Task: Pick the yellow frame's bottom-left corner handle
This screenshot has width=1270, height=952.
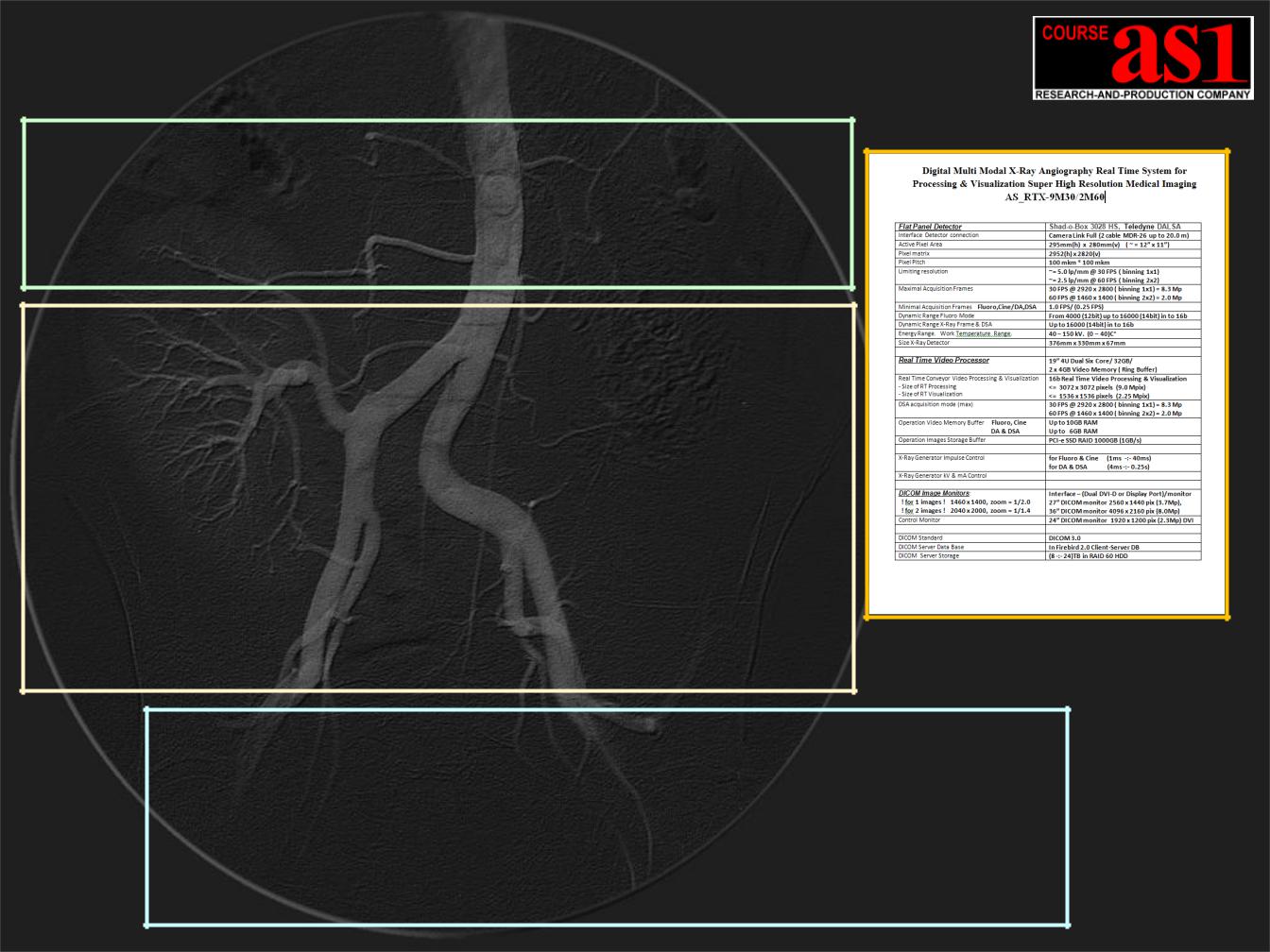Action: pyautogui.click(x=24, y=690)
